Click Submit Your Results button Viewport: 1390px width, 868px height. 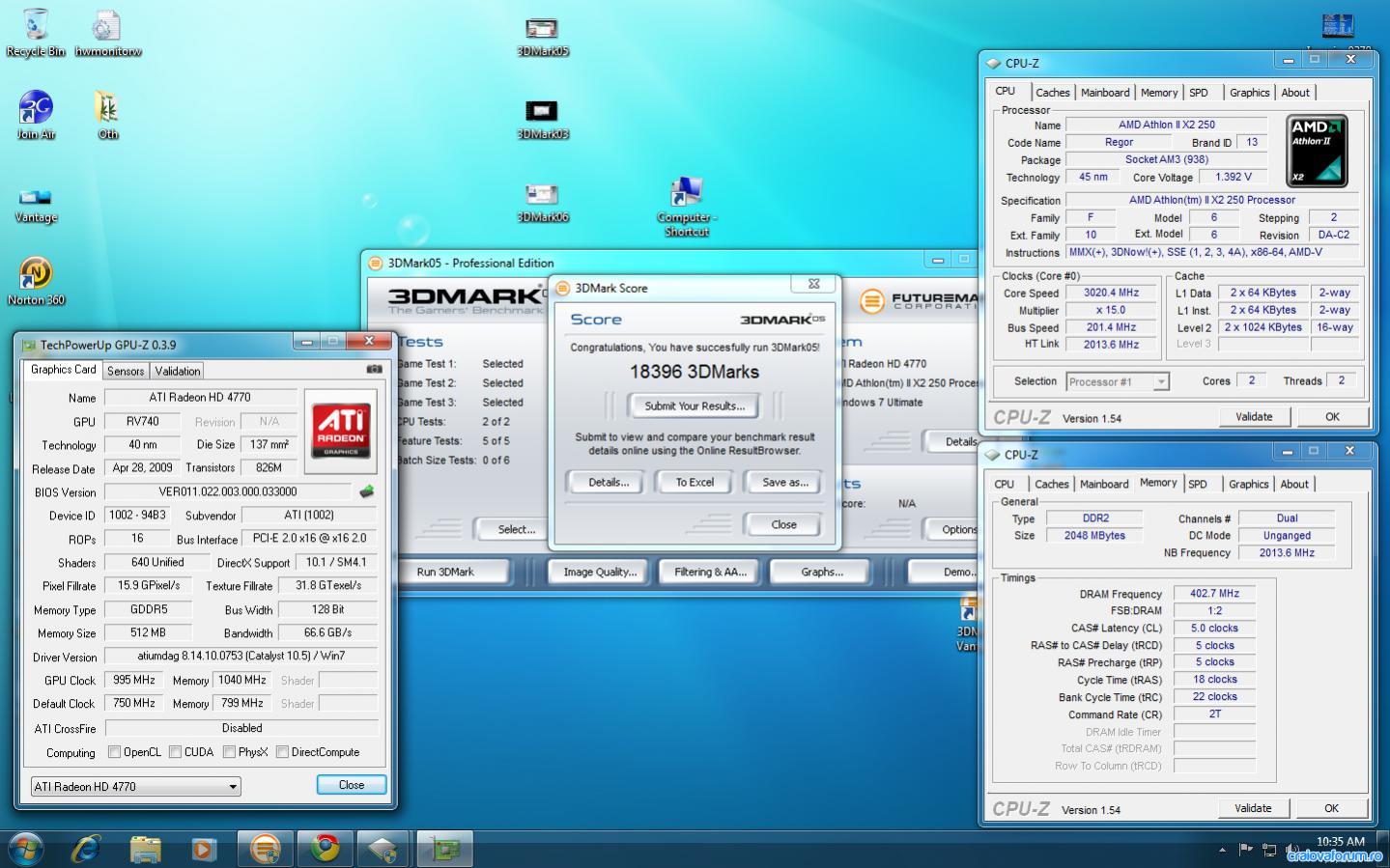click(x=695, y=406)
